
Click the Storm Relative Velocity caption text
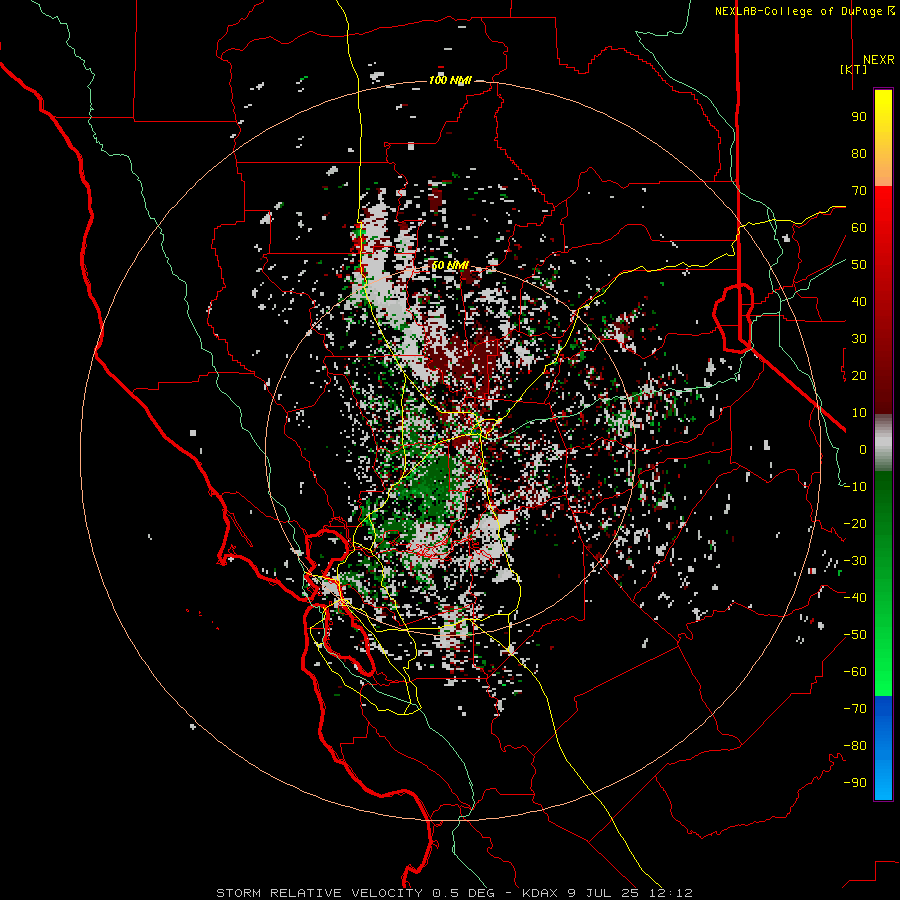tap(454, 893)
